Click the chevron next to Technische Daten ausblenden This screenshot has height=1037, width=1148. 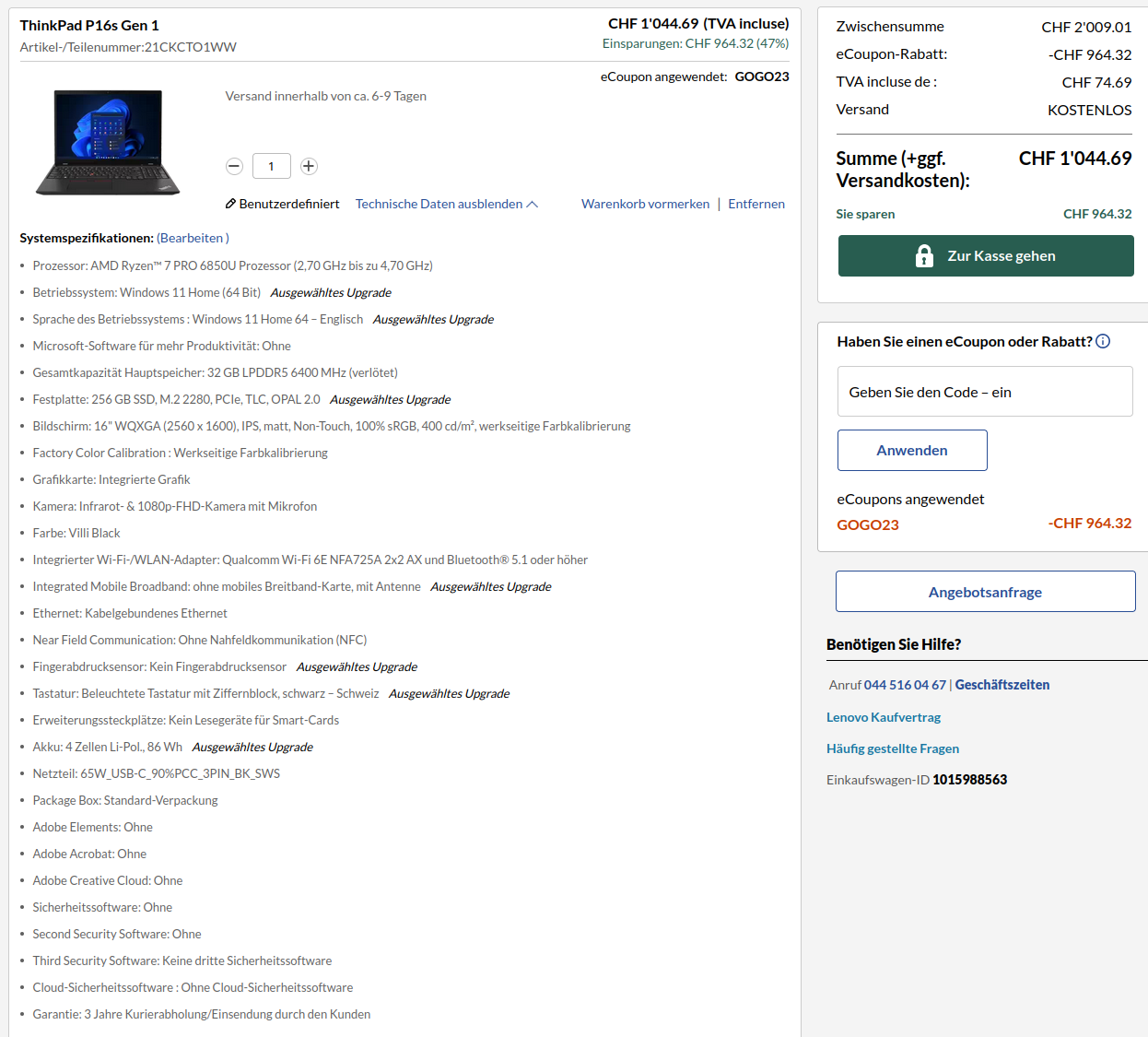pyautogui.click(x=533, y=204)
